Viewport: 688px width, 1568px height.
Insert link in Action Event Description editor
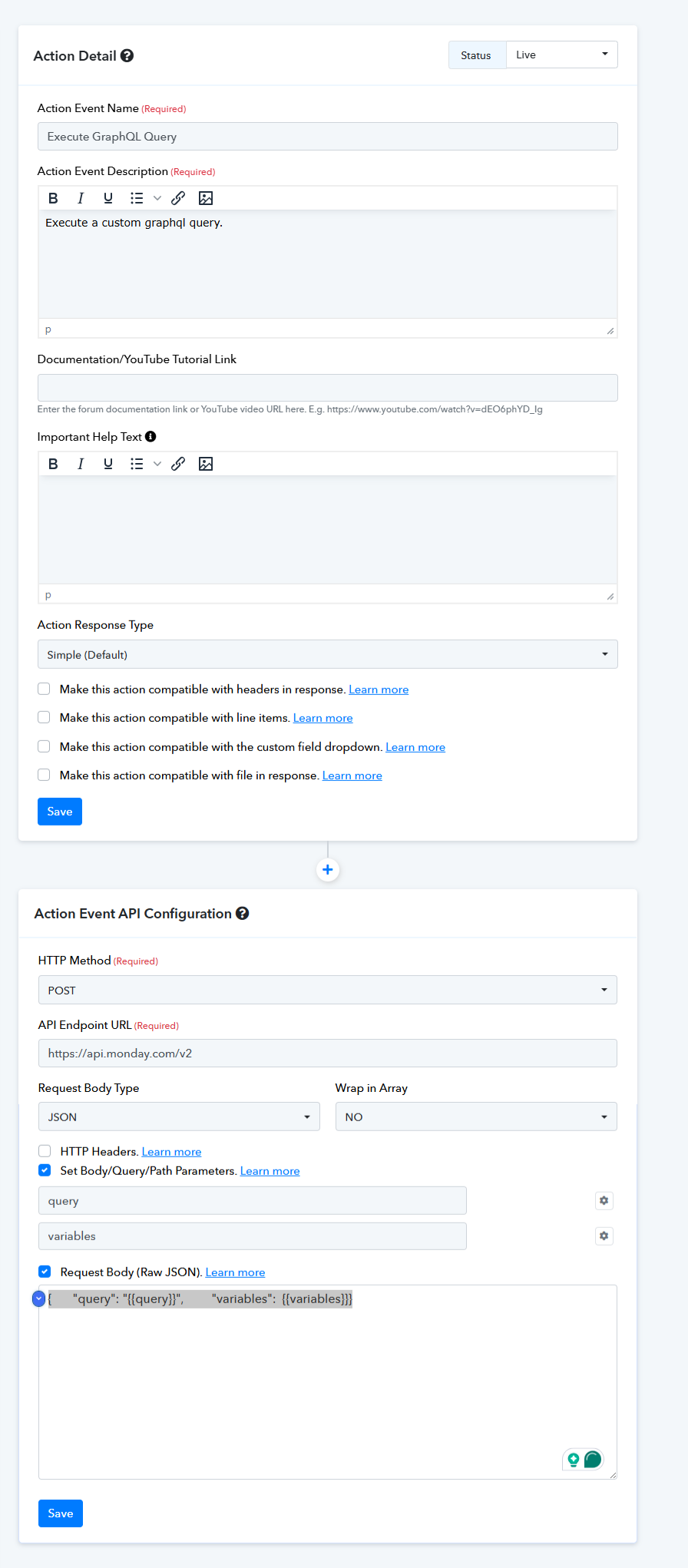[178, 198]
